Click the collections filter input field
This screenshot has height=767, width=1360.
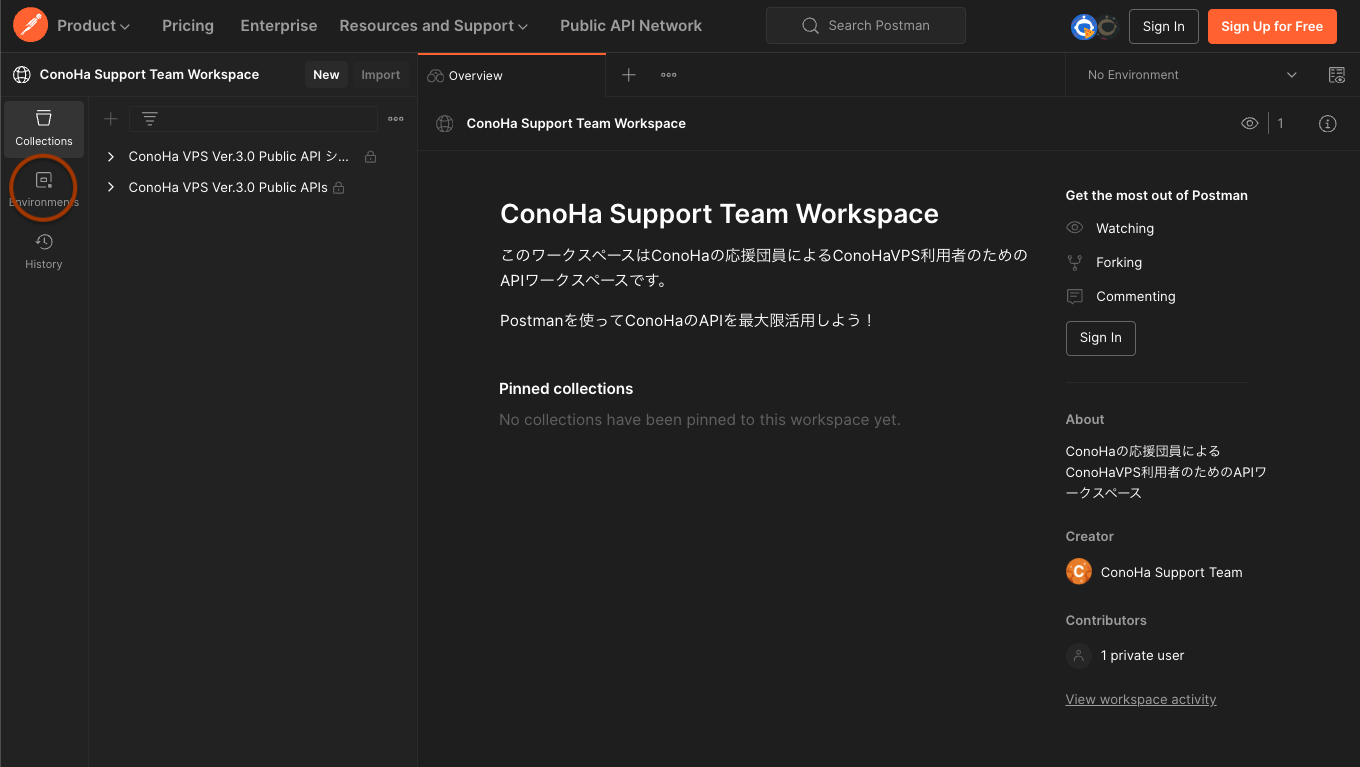pos(253,119)
